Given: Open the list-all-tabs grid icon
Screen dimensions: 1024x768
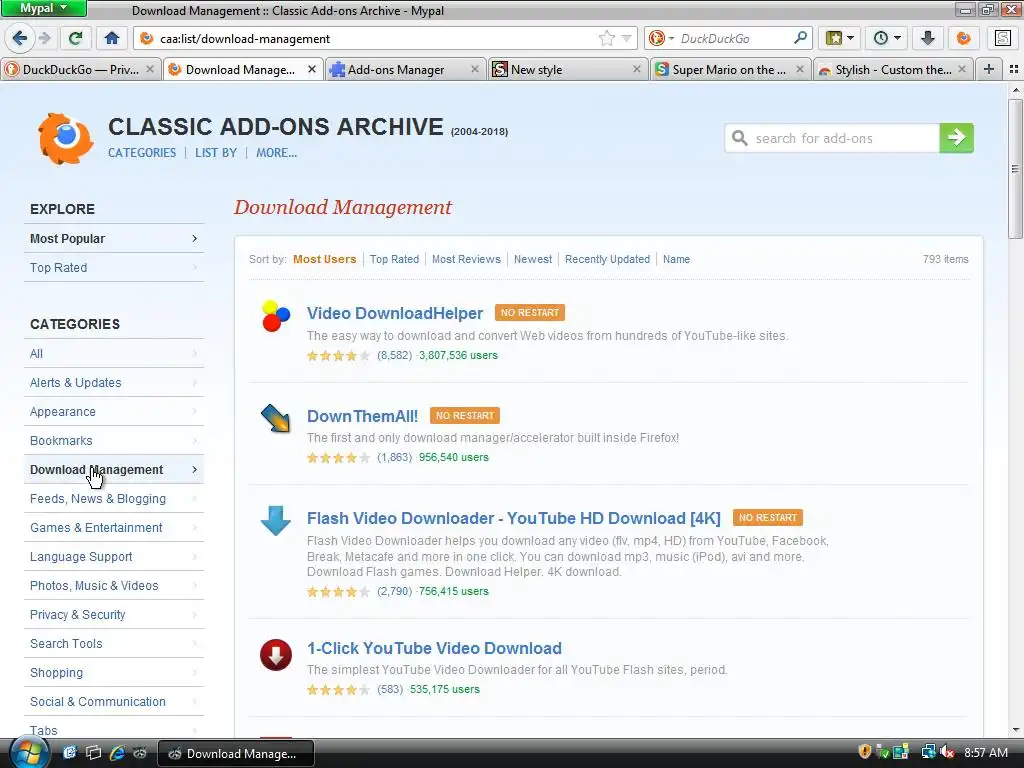Looking at the screenshot, I should 1014,69.
